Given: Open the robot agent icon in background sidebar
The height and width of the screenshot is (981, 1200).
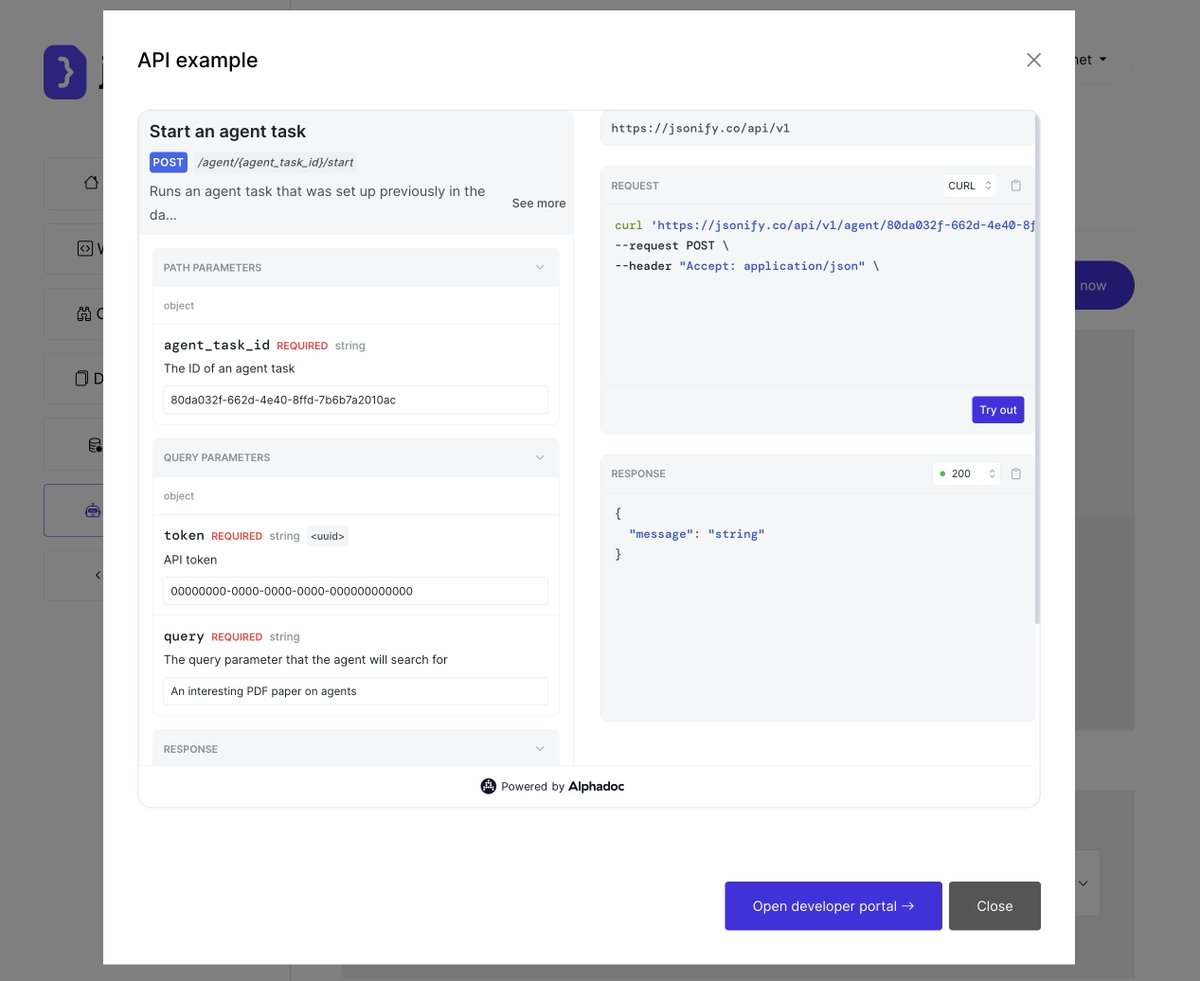Looking at the screenshot, I should (94, 510).
